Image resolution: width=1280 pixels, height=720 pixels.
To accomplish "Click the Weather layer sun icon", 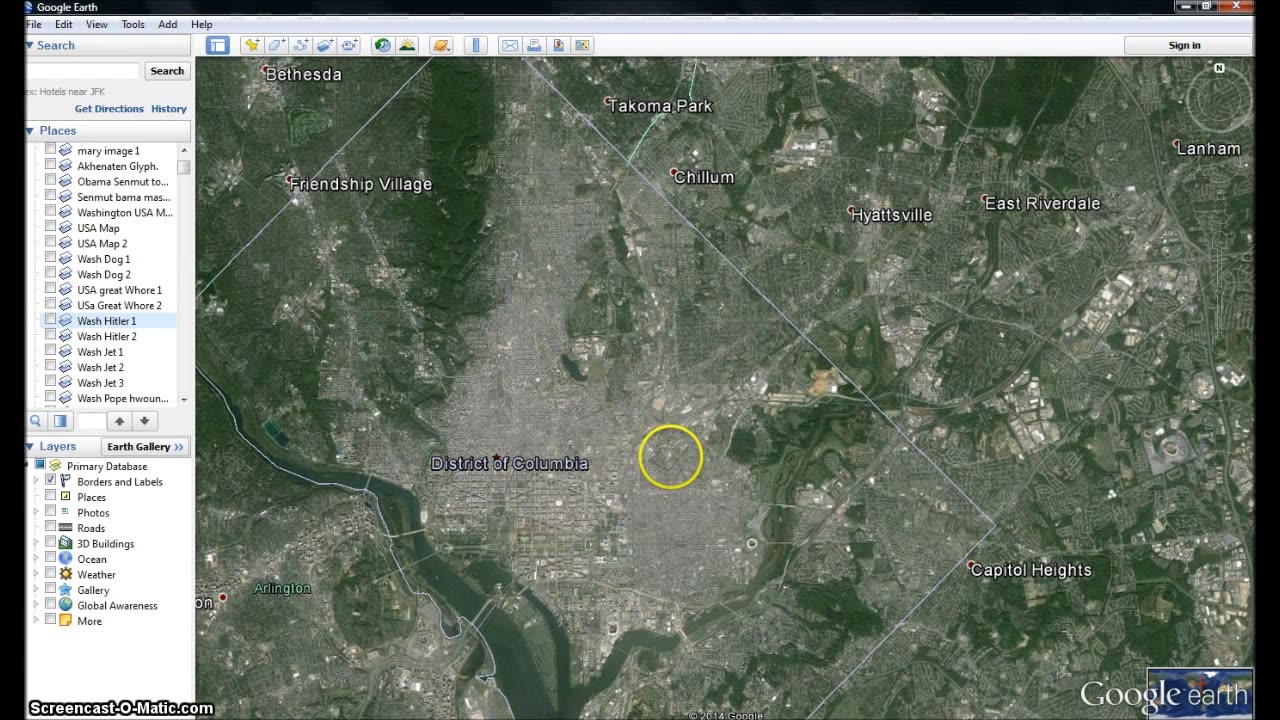I will [66, 574].
